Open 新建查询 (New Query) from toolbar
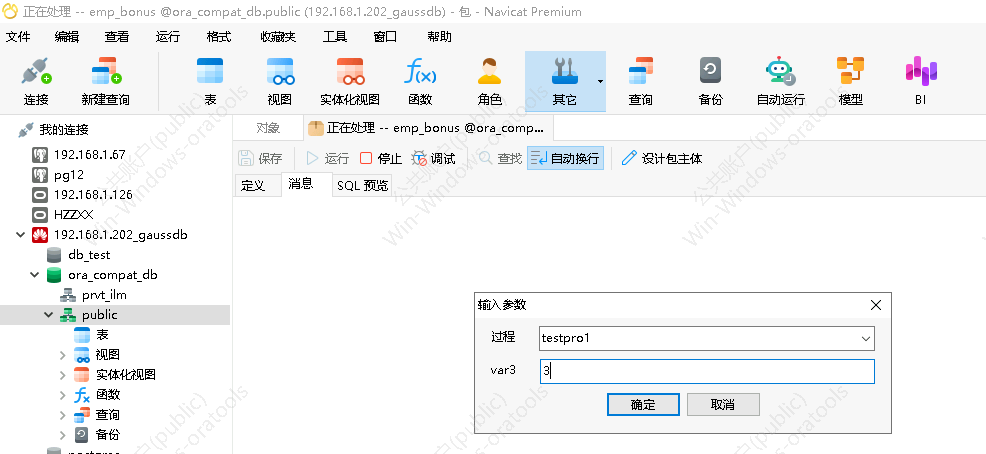Image resolution: width=986 pixels, height=454 pixels. click(x=105, y=81)
